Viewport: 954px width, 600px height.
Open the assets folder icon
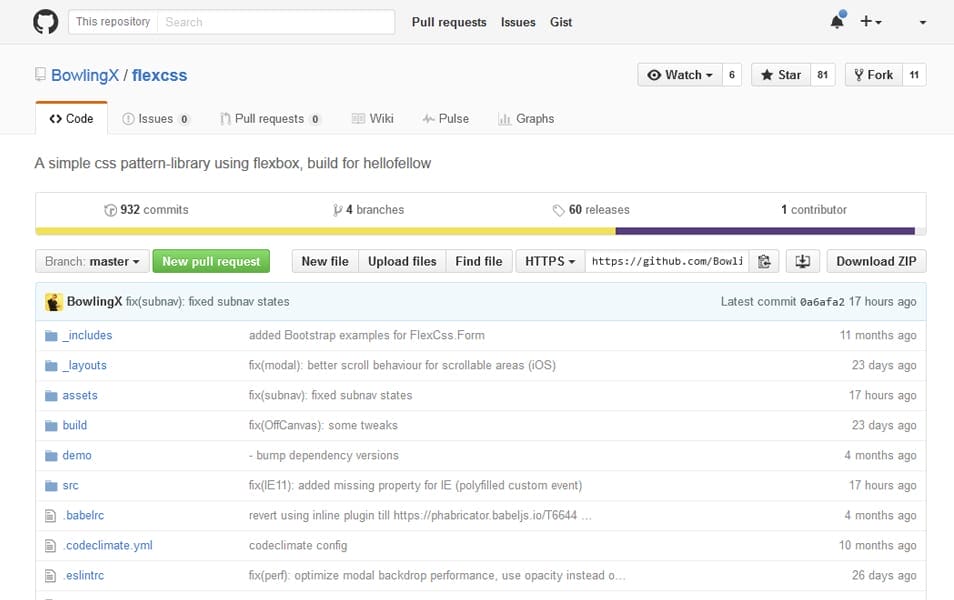click(x=51, y=396)
